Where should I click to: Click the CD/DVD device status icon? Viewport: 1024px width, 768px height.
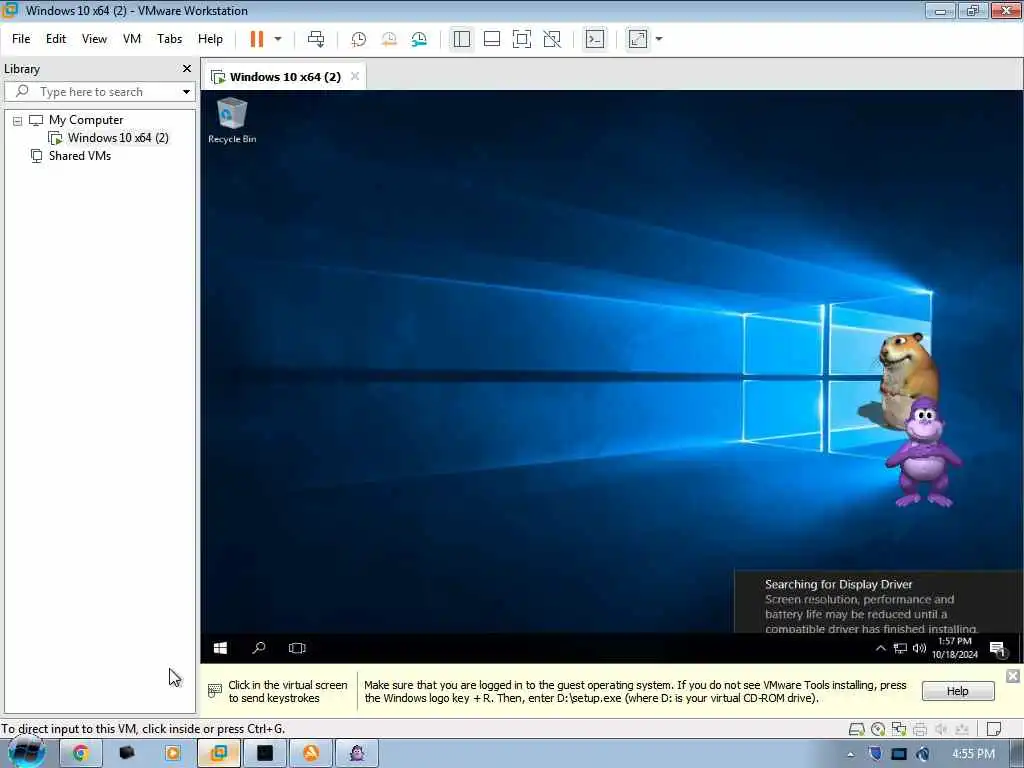(878, 729)
